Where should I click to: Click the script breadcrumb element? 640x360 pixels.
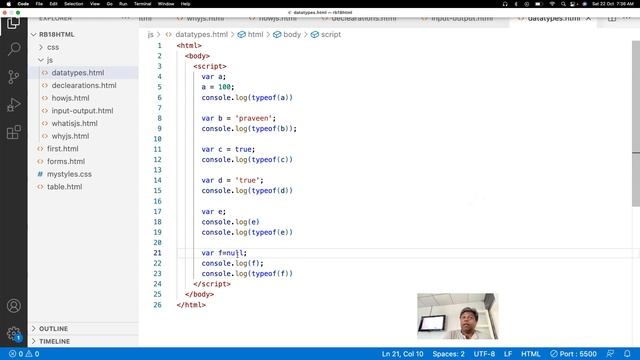click(x=330, y=35)
